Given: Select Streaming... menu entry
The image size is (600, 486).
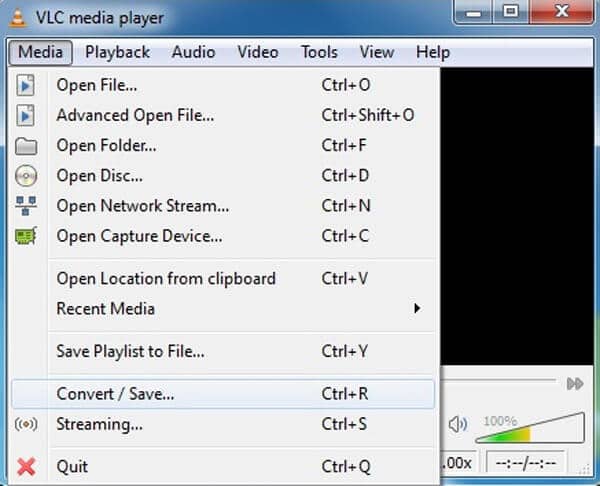Looking at the screenshot, I should click(x=223, y=424).
